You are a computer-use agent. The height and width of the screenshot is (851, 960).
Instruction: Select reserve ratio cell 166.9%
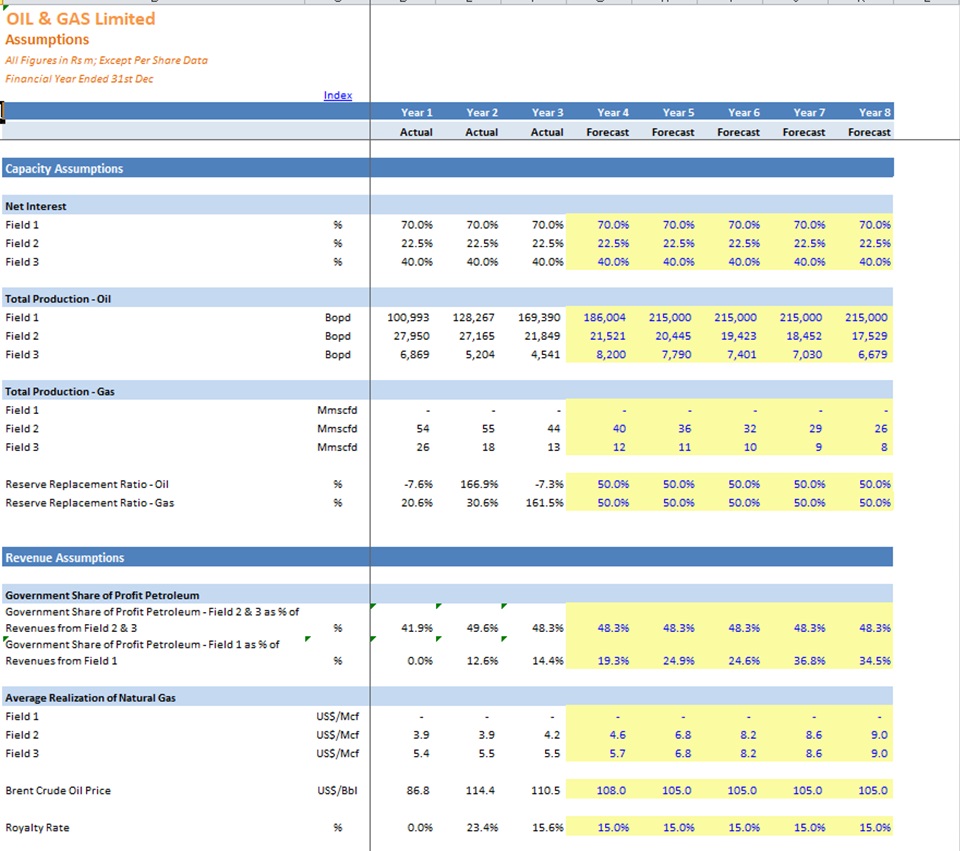pyautogui.click(x=479, y=484)
